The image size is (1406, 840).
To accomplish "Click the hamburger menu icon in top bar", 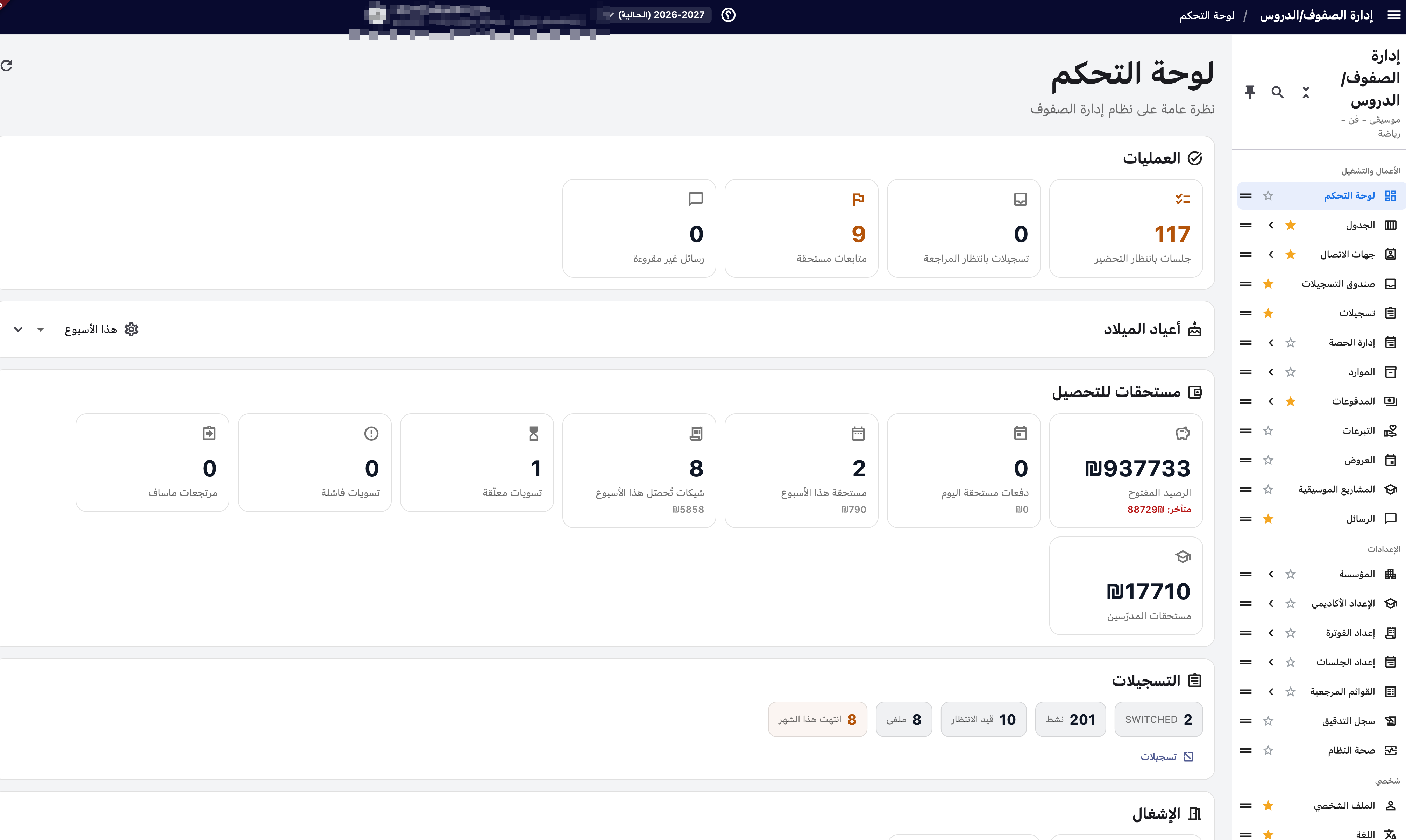I will click(x=1393, y=15).
